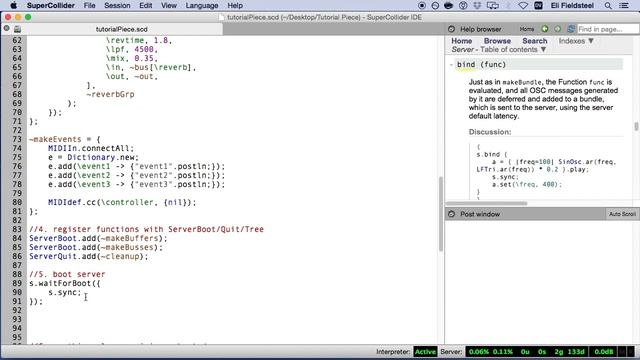Click the Help browser dock panel menu icon

pos(451,29)
